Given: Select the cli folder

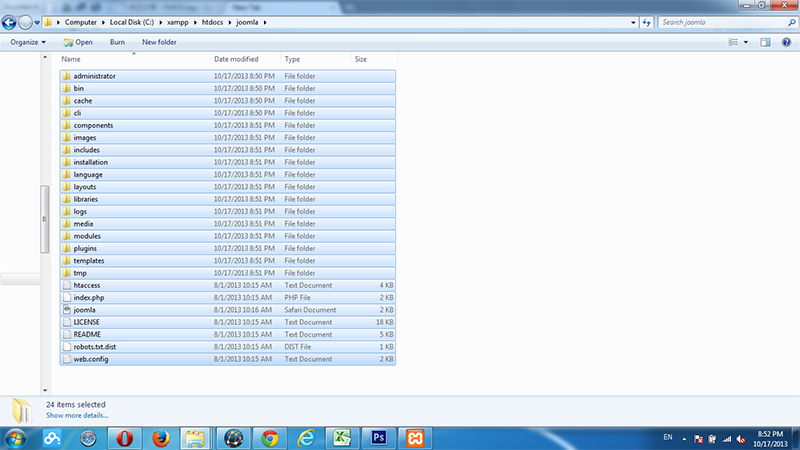Looking at the screenshot, I should [x=228, y=113].
